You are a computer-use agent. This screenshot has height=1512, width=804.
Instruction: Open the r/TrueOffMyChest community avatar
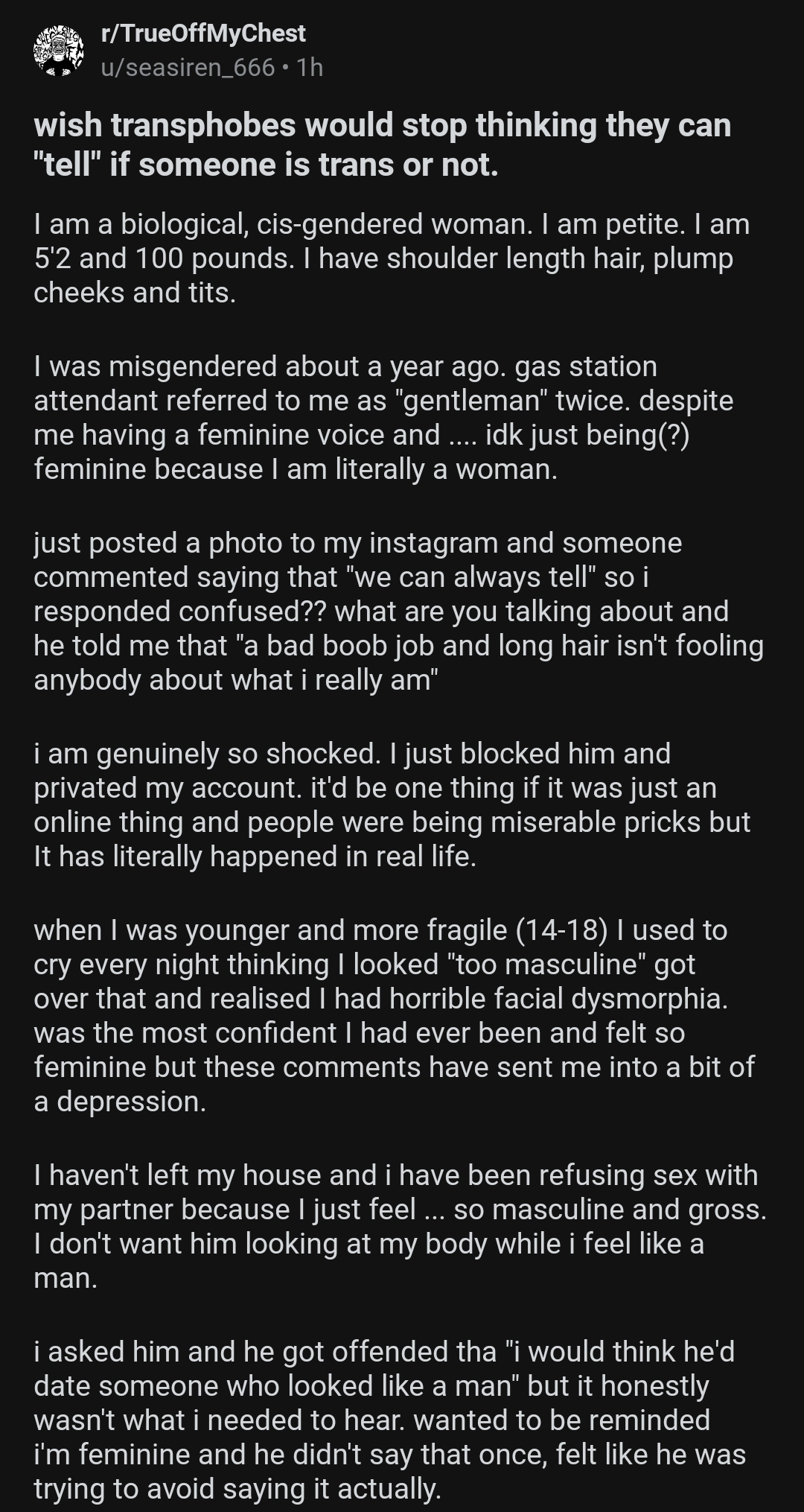(58, 51)
